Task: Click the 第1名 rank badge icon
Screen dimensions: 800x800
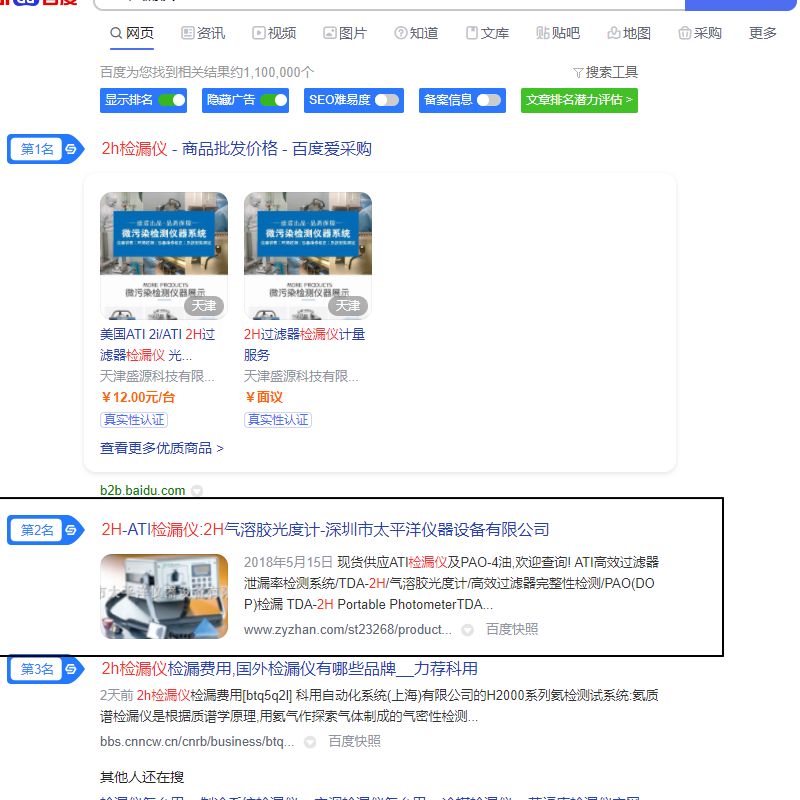Action: [45, 149]
